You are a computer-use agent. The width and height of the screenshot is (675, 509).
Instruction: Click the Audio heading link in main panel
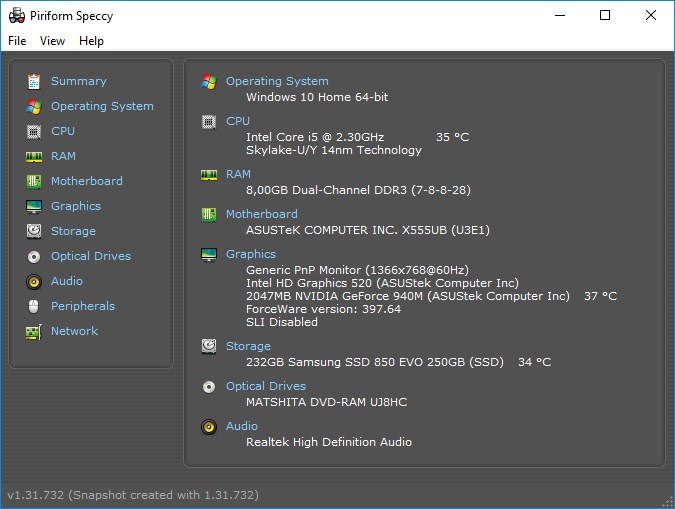coord(242,426)
